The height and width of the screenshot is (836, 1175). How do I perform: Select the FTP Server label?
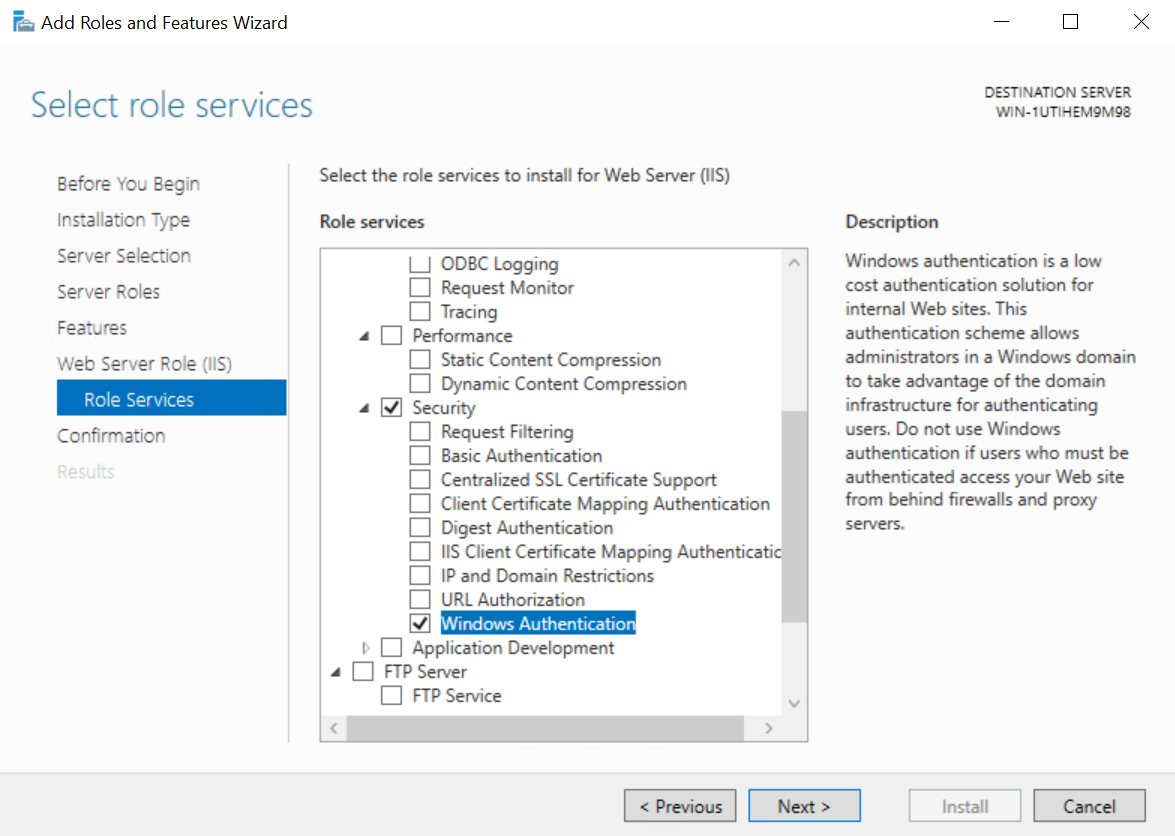[x=425, y=671]
